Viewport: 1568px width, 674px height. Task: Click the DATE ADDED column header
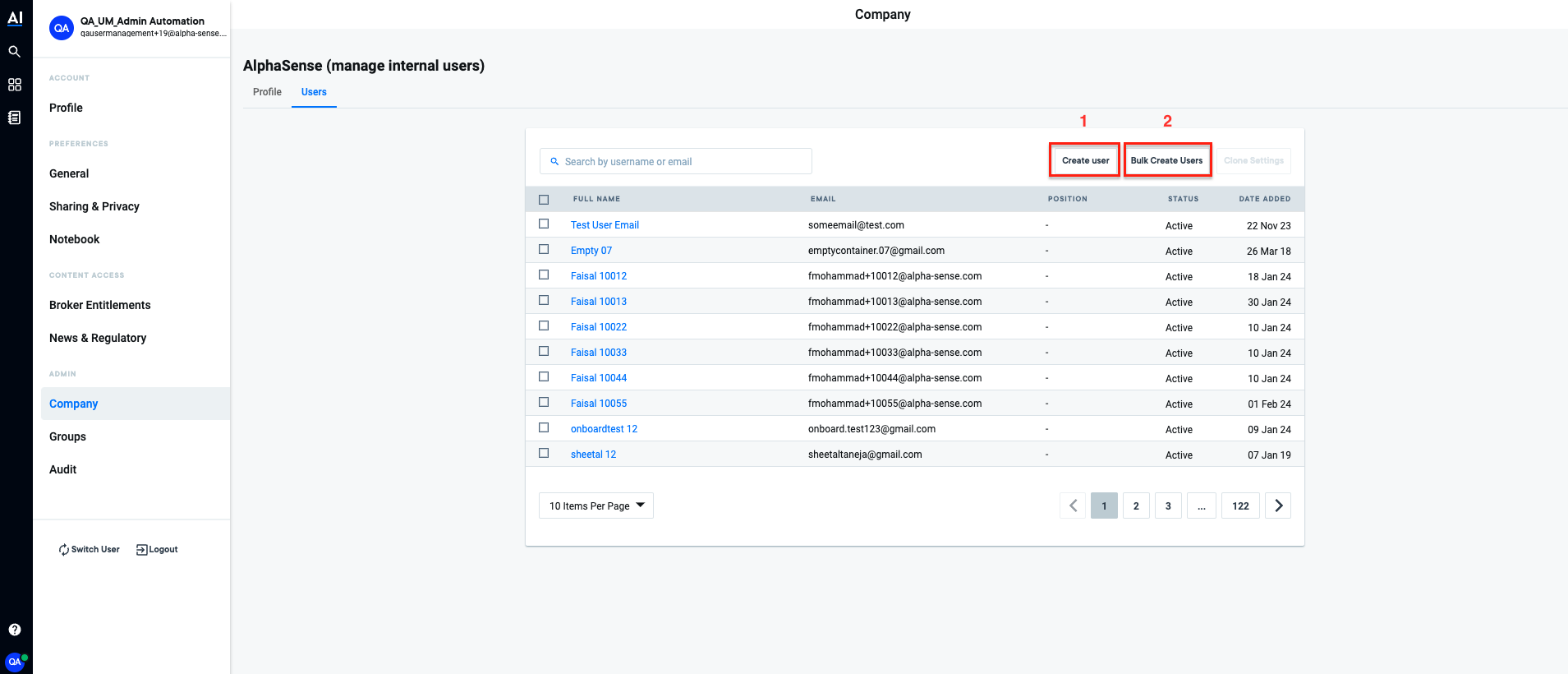coord(1265,199)
